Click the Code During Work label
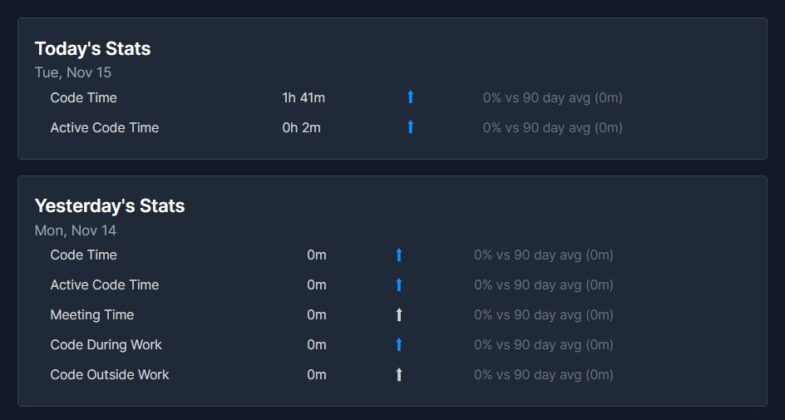 point(106,345)
